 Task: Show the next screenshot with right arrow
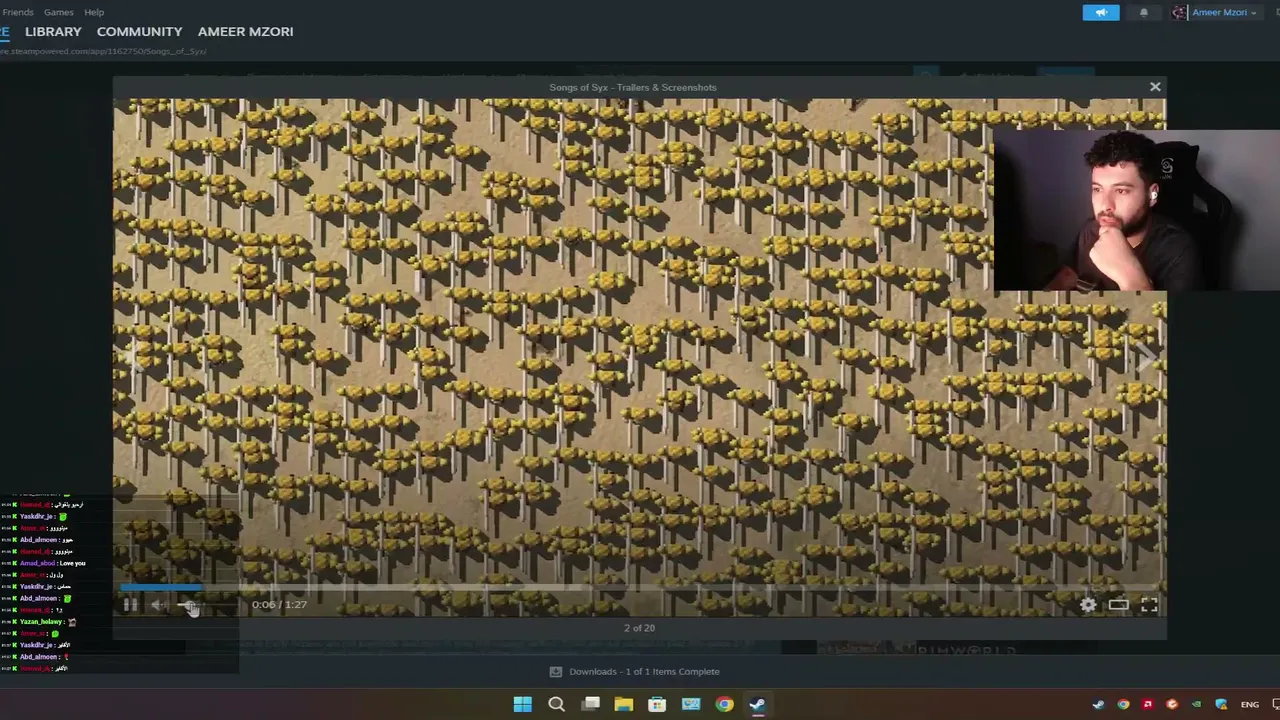pos(1146,358)
